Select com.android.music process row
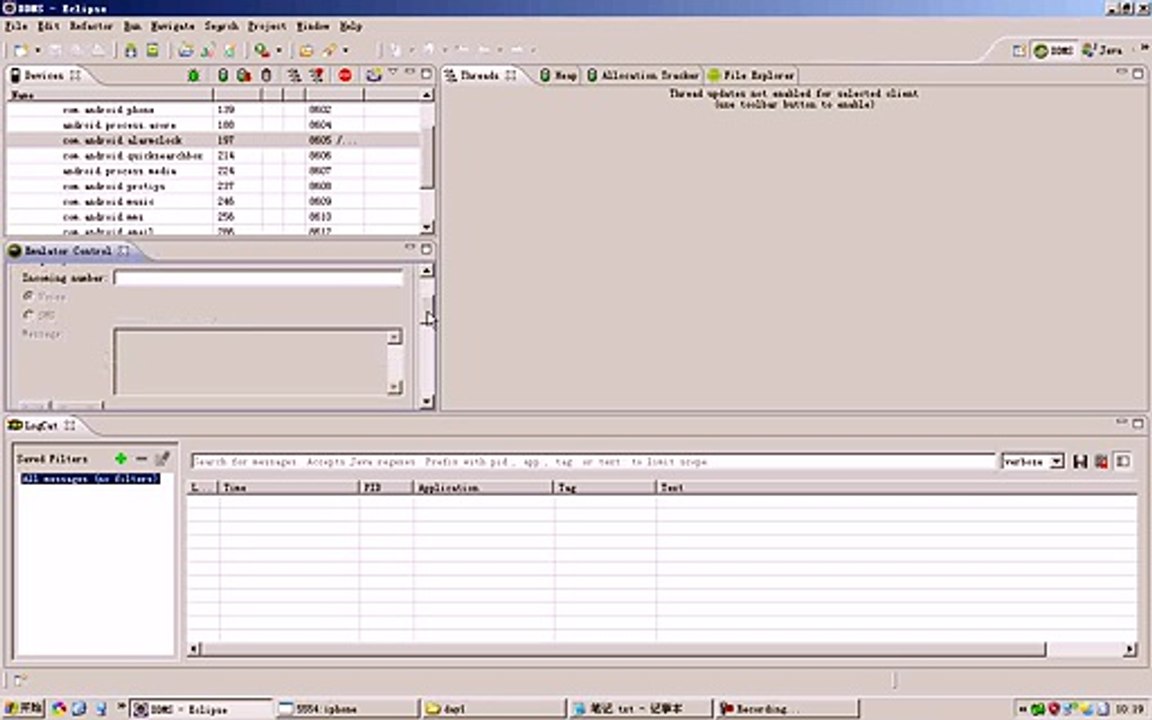The width and height of the screenshot is (1152, 720). (213, 201)
